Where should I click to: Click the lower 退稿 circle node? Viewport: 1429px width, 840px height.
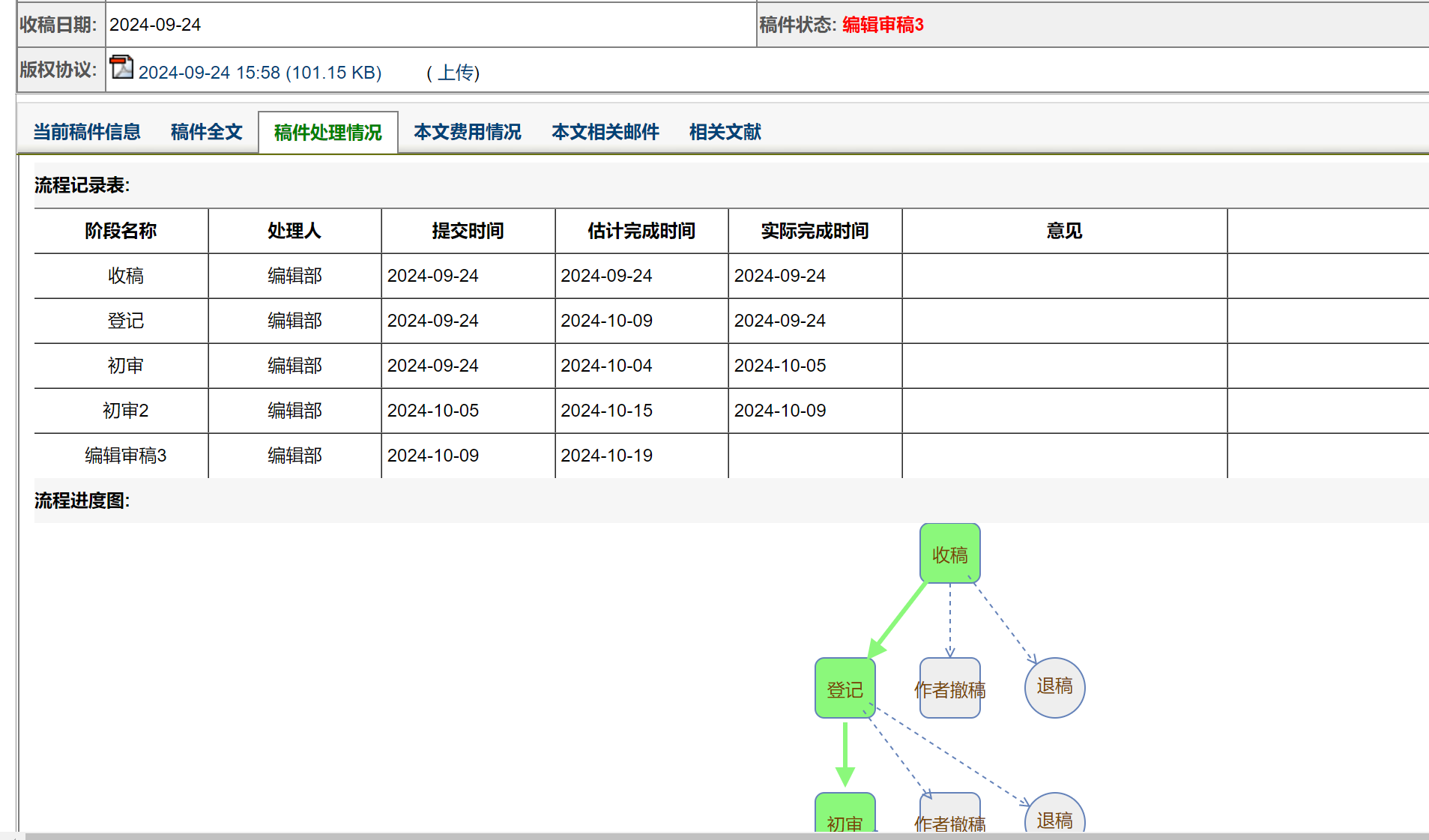(x=1054, y=817)
